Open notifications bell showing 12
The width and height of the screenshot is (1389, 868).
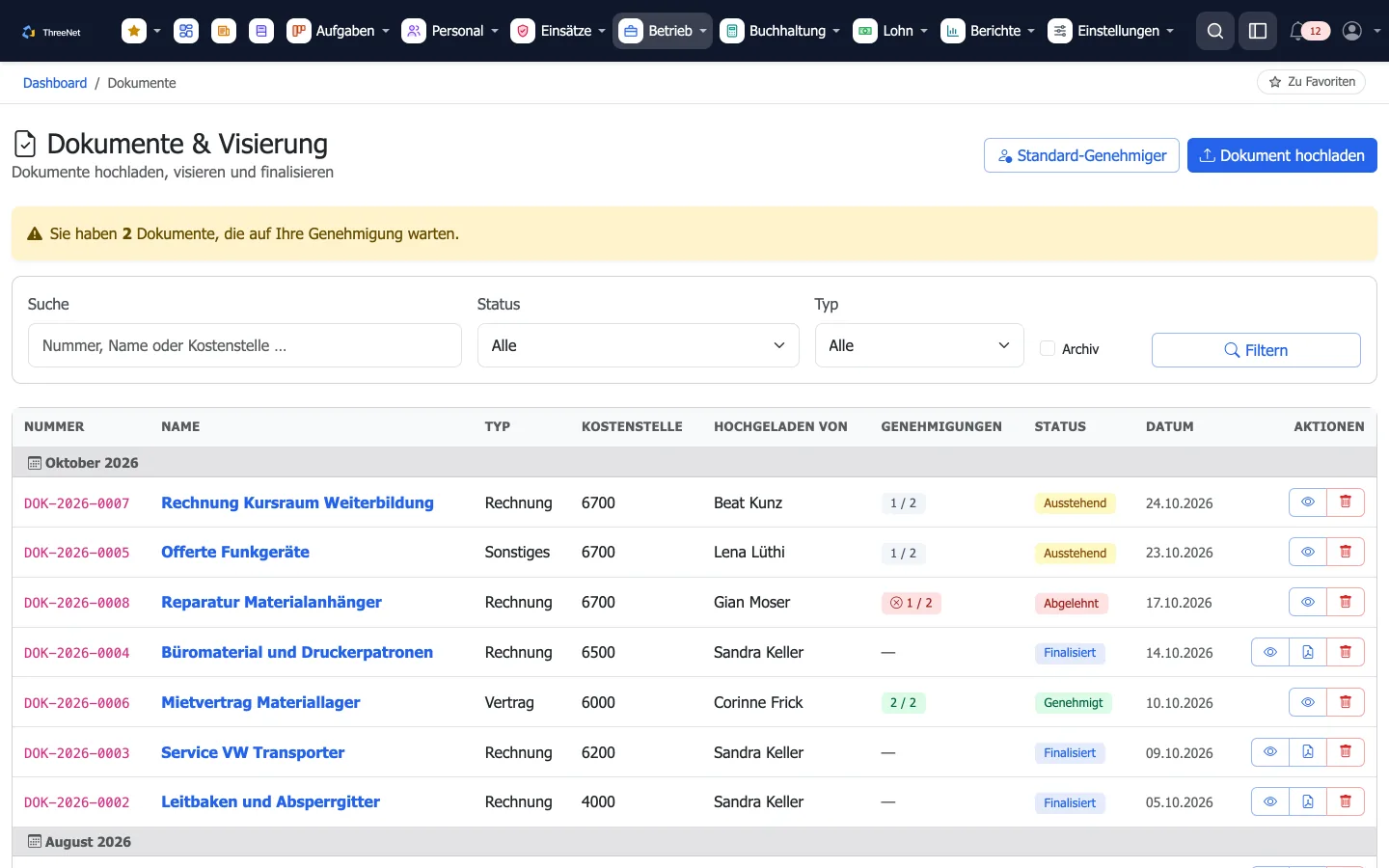[x=1310, y=31]
